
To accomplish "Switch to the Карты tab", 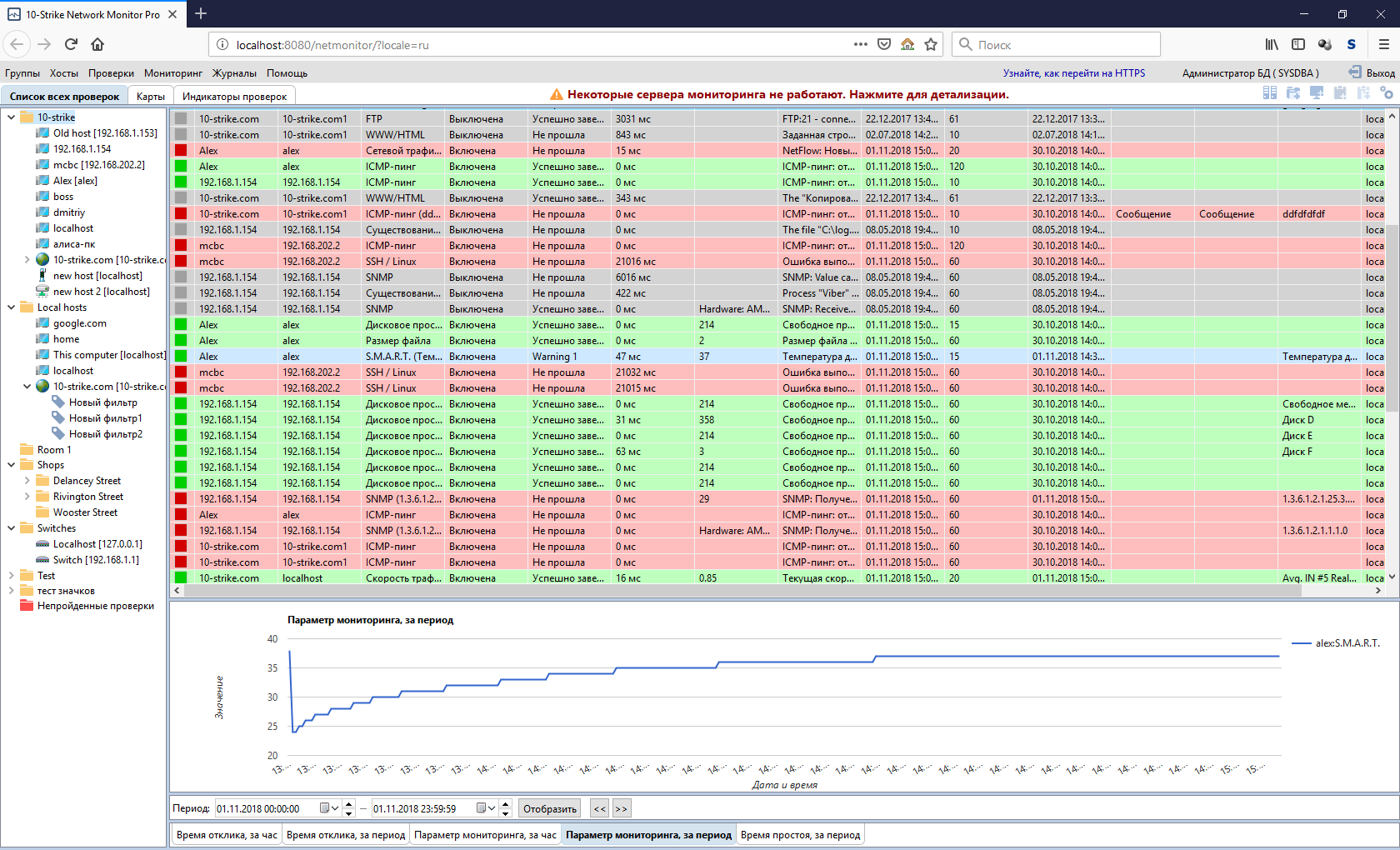I will tap(150, 97).
